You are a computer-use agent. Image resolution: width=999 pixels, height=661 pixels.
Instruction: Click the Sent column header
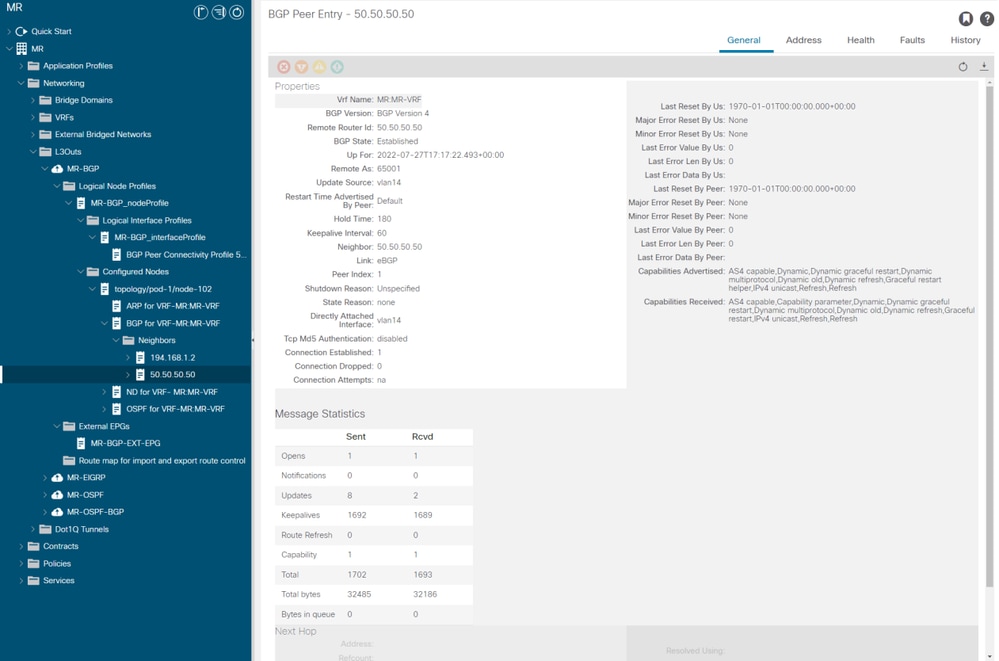[x=356, y=437]
